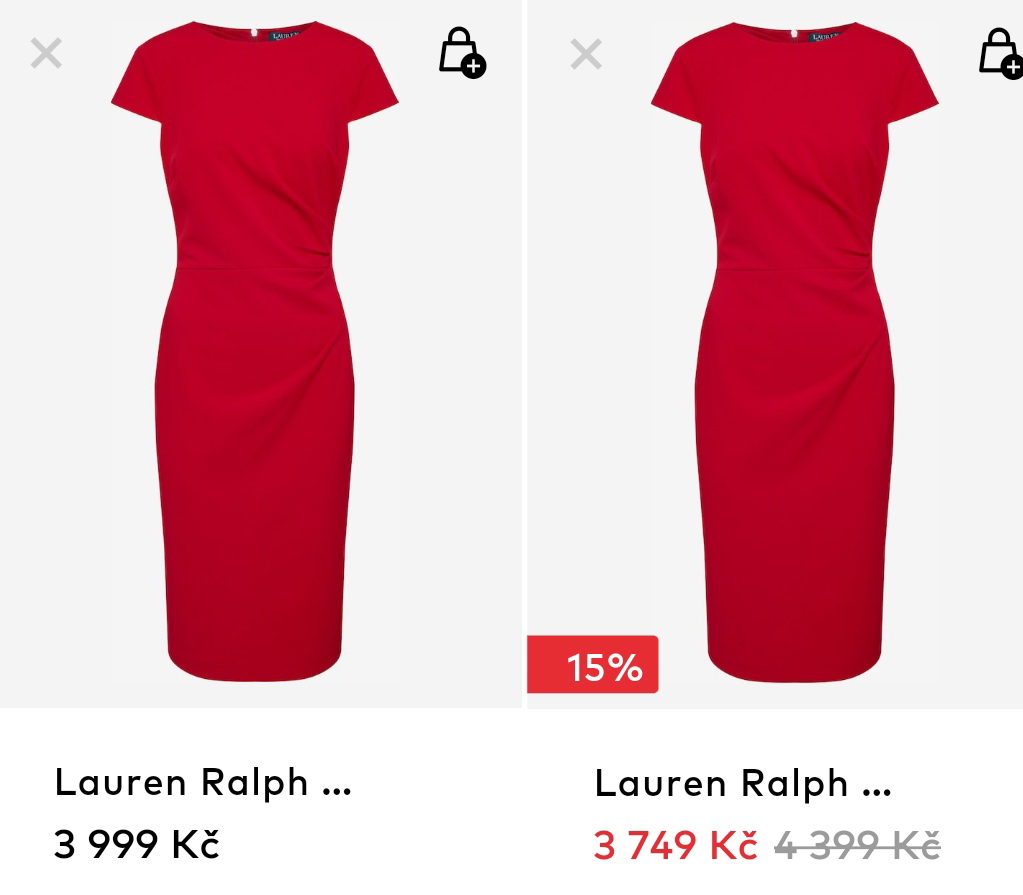This screenshot has height=895, width=1023.
Task: Open the right red dress product image
Action: [795, 352]
